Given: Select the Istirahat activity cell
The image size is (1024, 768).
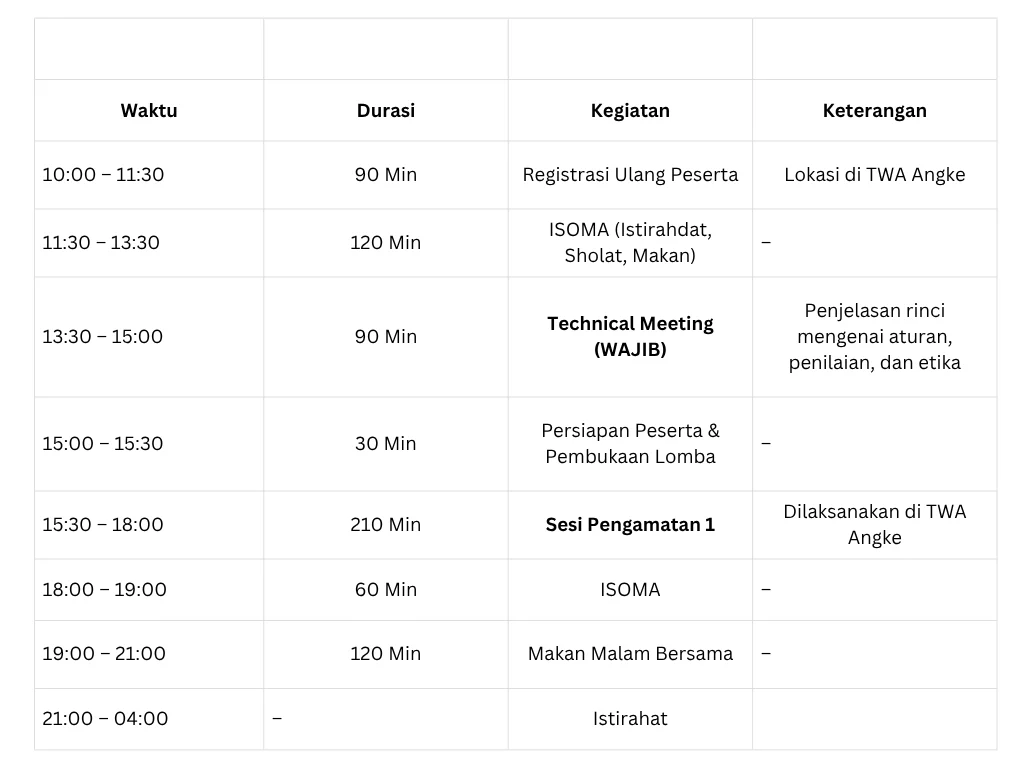Looking at the screenshot, I should coord(630,719).
